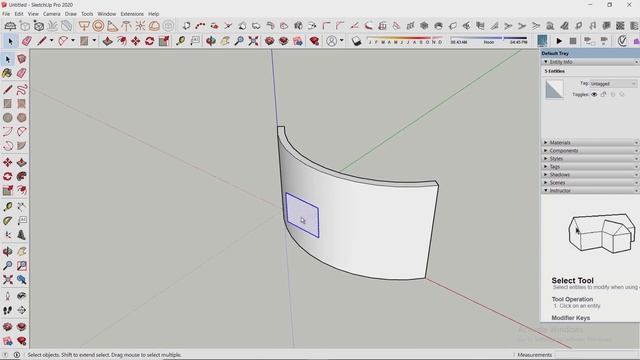
Task: Choose the Section Plane tool
Action: click(22, 310)
